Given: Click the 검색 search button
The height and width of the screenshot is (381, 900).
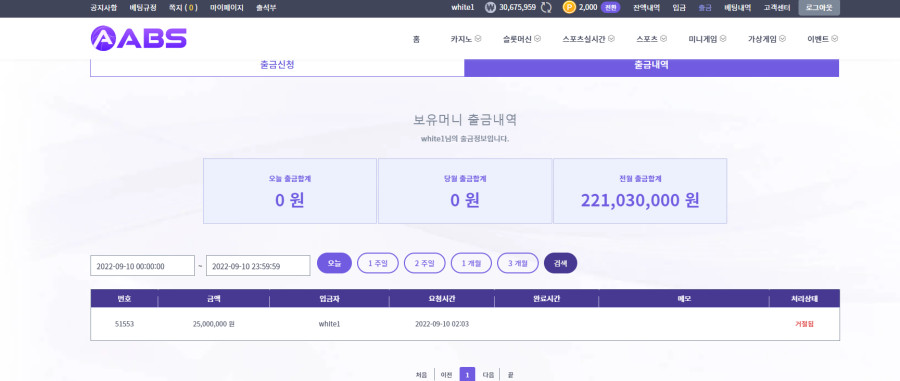Looking at the screenshot, I should pos(560,263).
